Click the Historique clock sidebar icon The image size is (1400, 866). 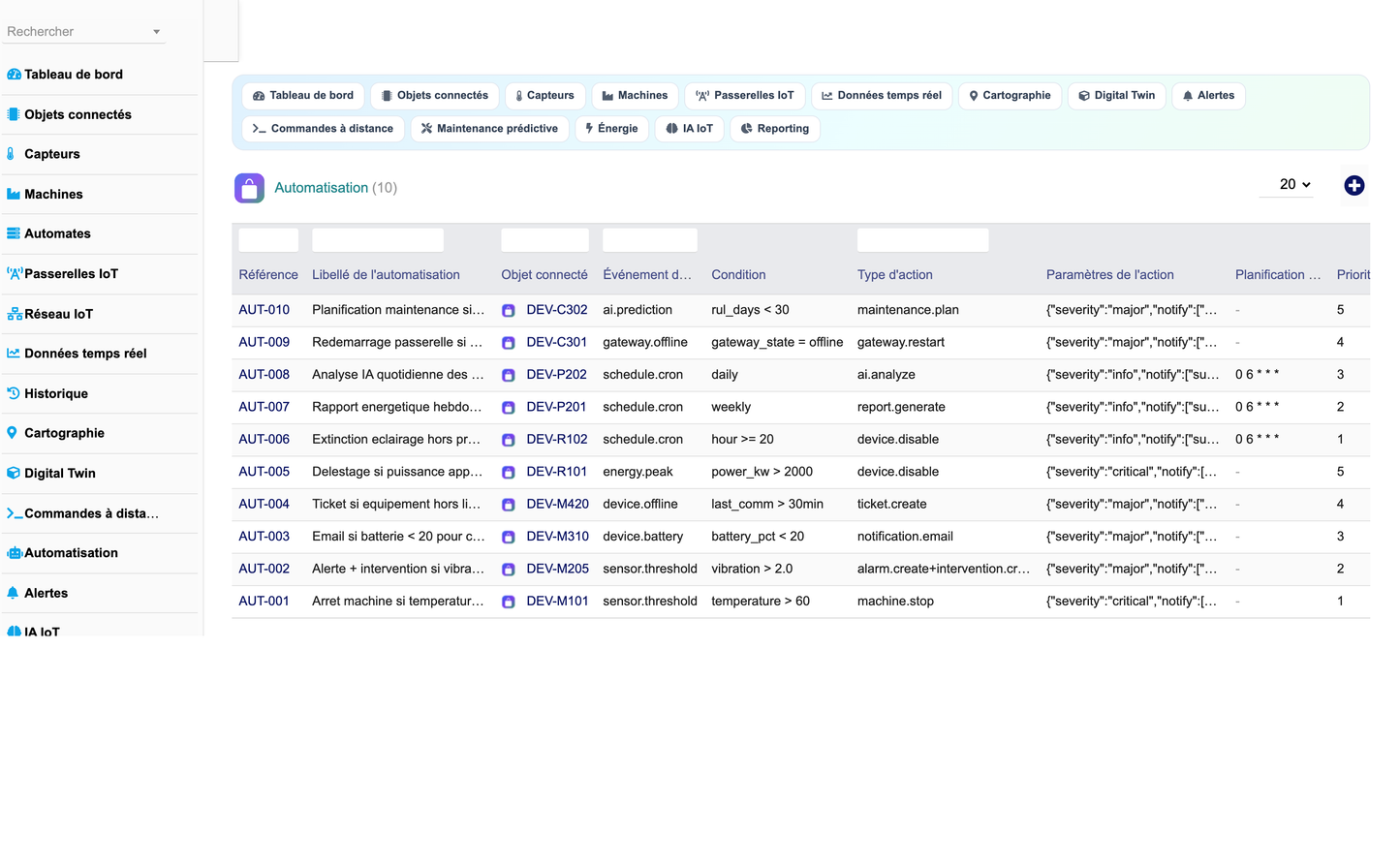pos(14,393)
